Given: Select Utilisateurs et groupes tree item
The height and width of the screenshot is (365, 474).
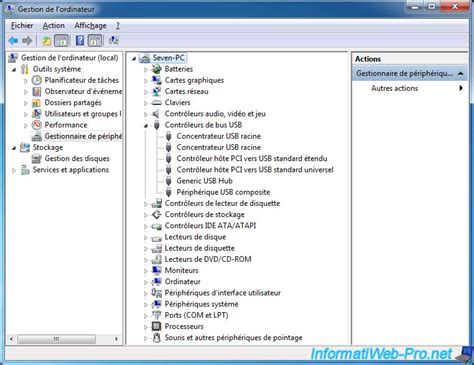Looking at the screenshot, I should click(x=83, y=114).
